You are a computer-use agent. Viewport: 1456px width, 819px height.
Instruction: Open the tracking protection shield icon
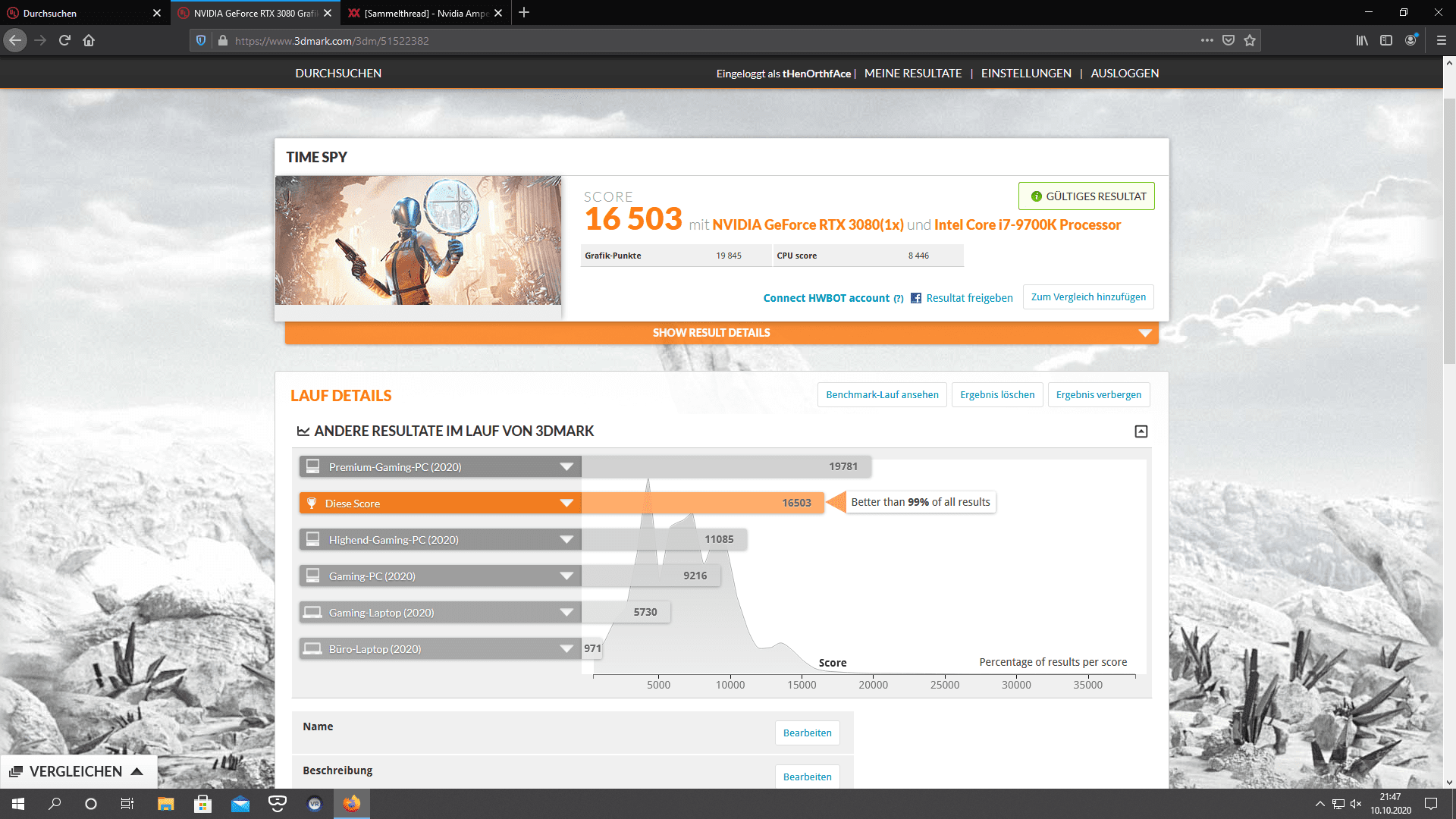pyautogui.click(x=201, y=40)
